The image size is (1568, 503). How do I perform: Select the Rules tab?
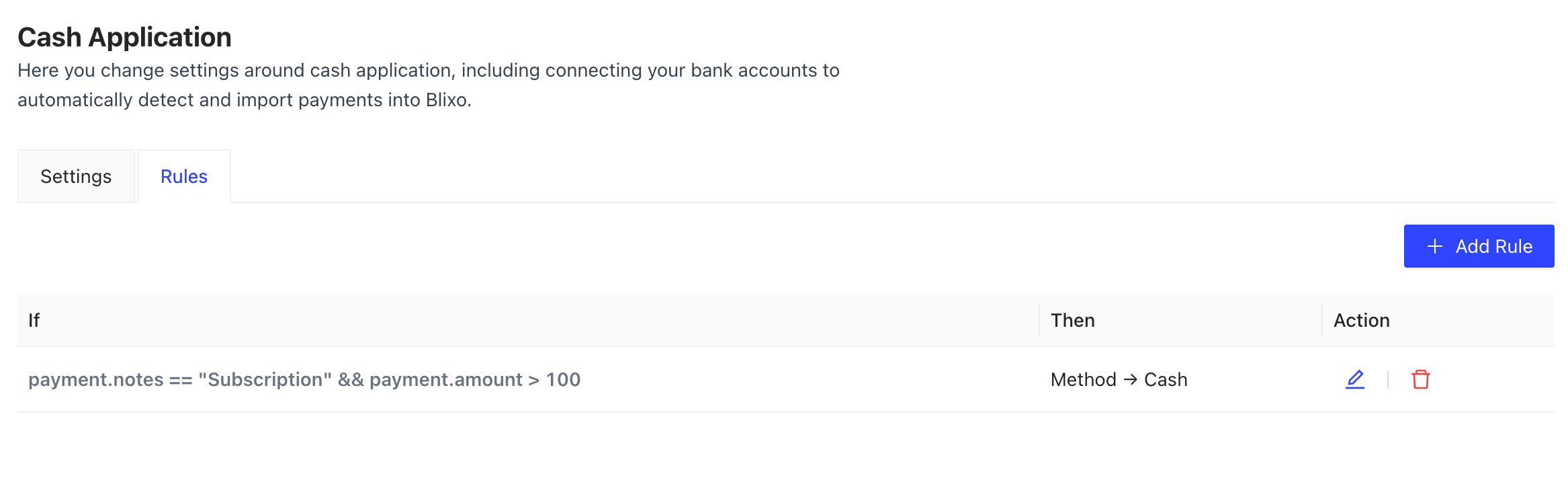[184, 176]
